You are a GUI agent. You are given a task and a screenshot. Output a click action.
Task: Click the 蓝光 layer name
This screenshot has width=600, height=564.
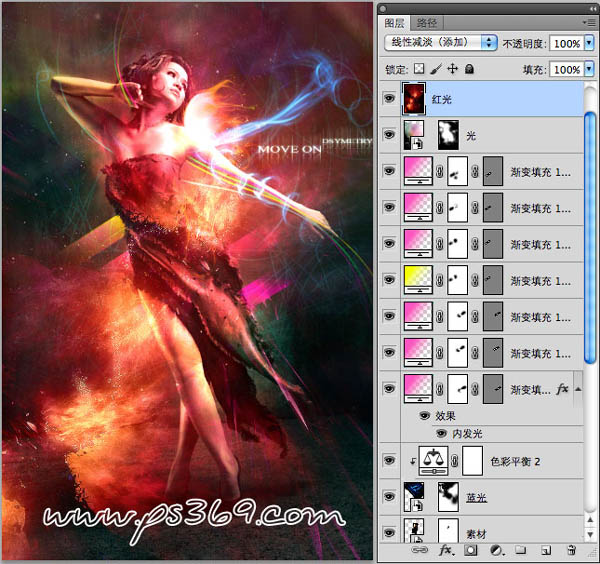point(476,497)
